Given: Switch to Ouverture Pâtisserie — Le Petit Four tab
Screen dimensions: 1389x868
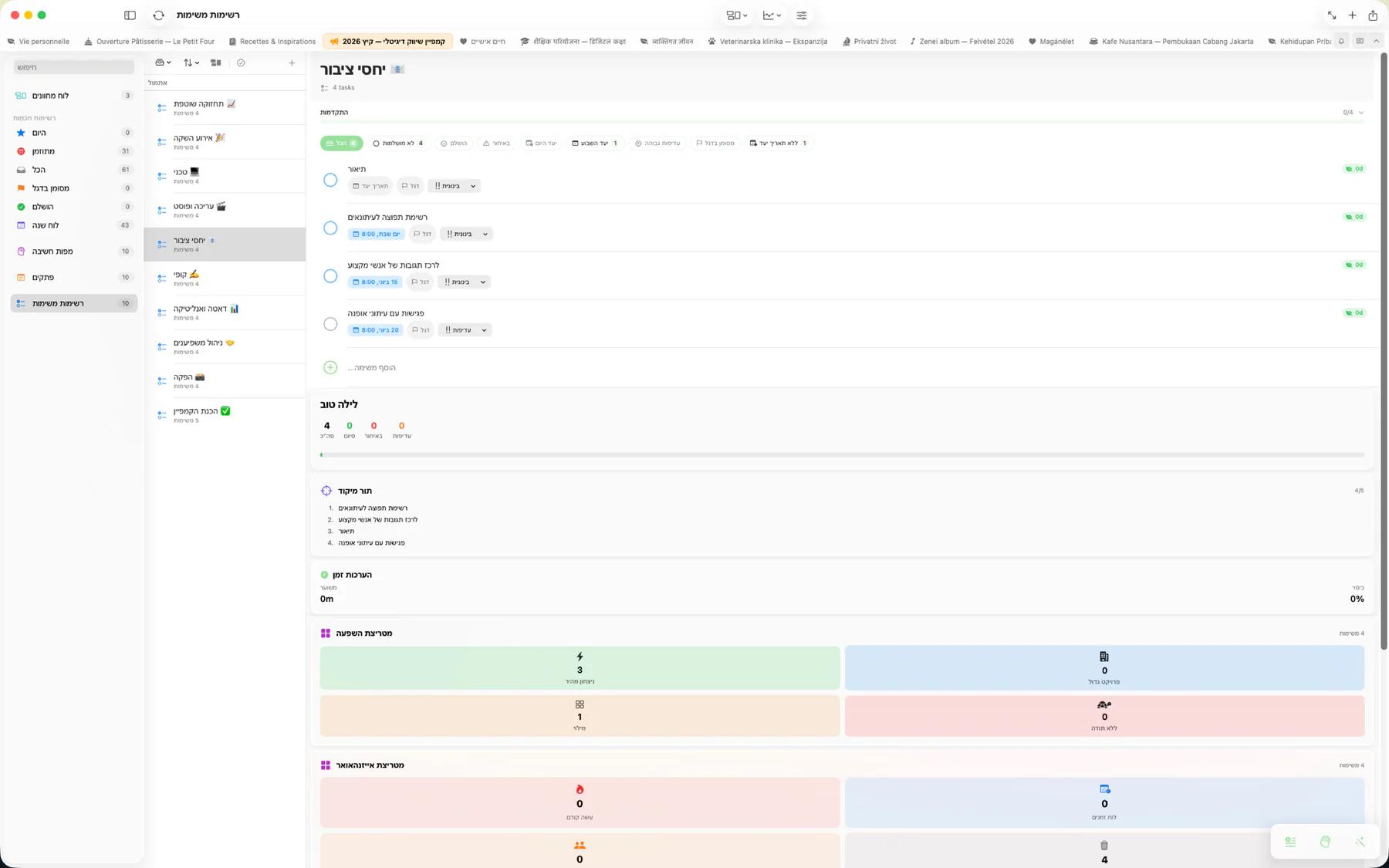Looking at the screenshot, I should (150, 42).
